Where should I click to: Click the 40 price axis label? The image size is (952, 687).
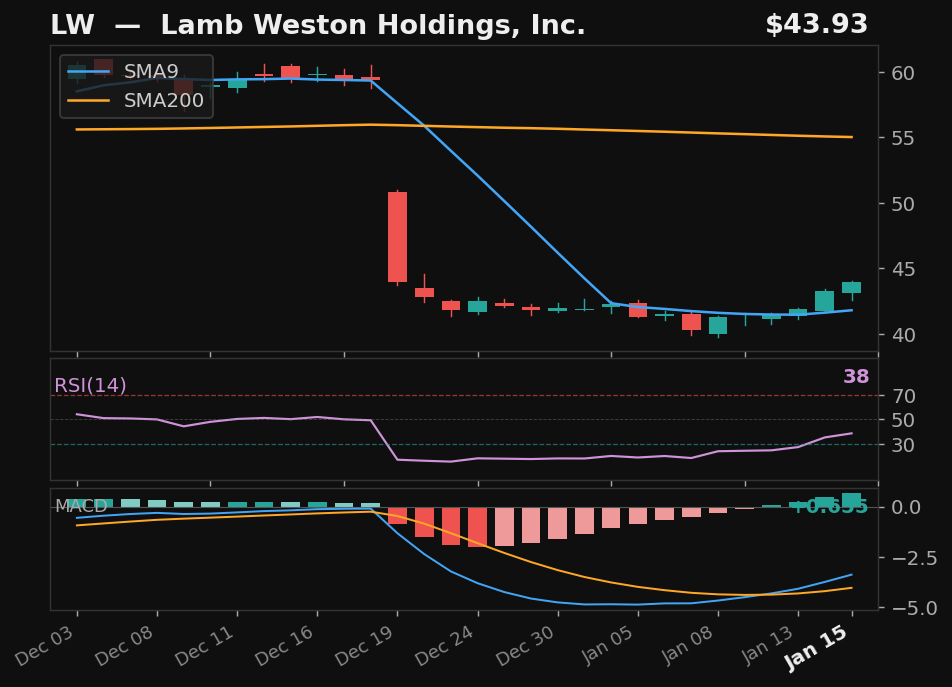pyautogui.click(x=903, y=334)
